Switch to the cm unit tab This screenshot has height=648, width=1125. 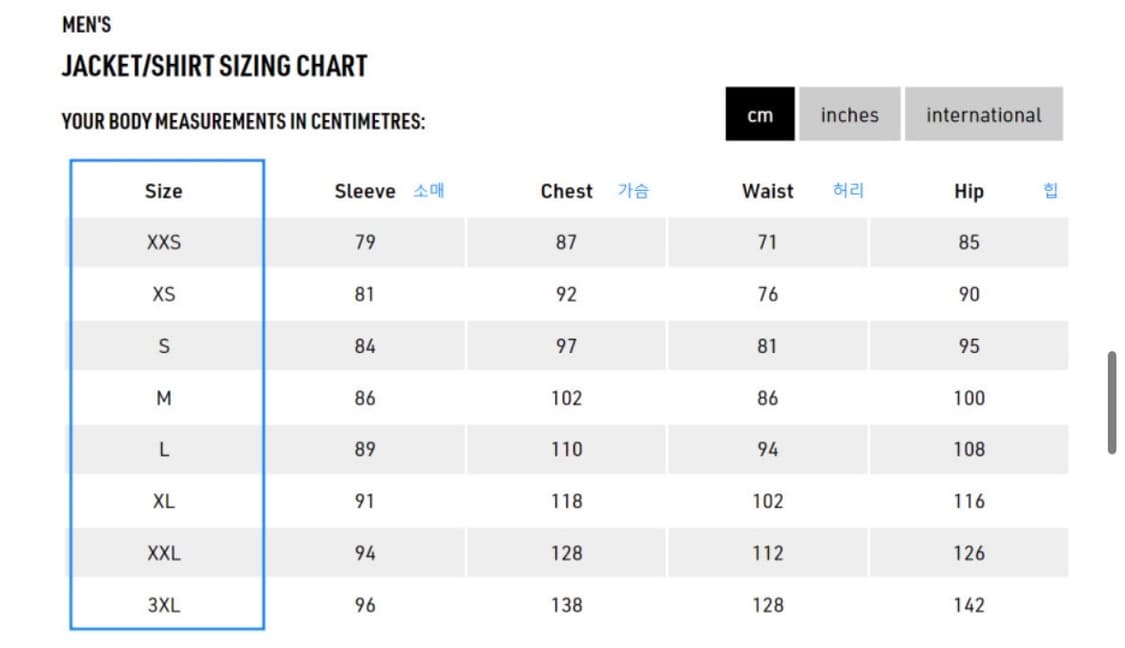(760, 114)
